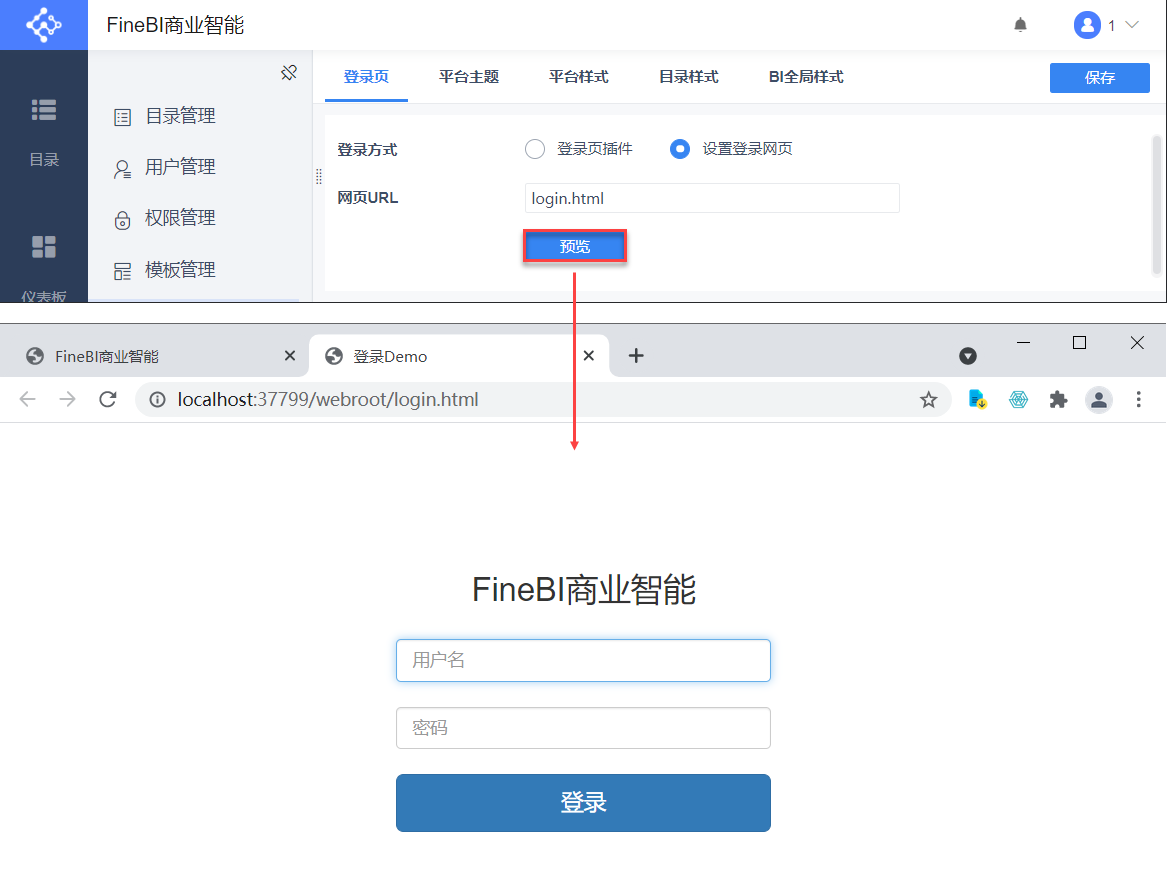The height and width of the screenshot is (870, 1167).
Task: Click the 保存 button
Action: tap(1099, 77)
